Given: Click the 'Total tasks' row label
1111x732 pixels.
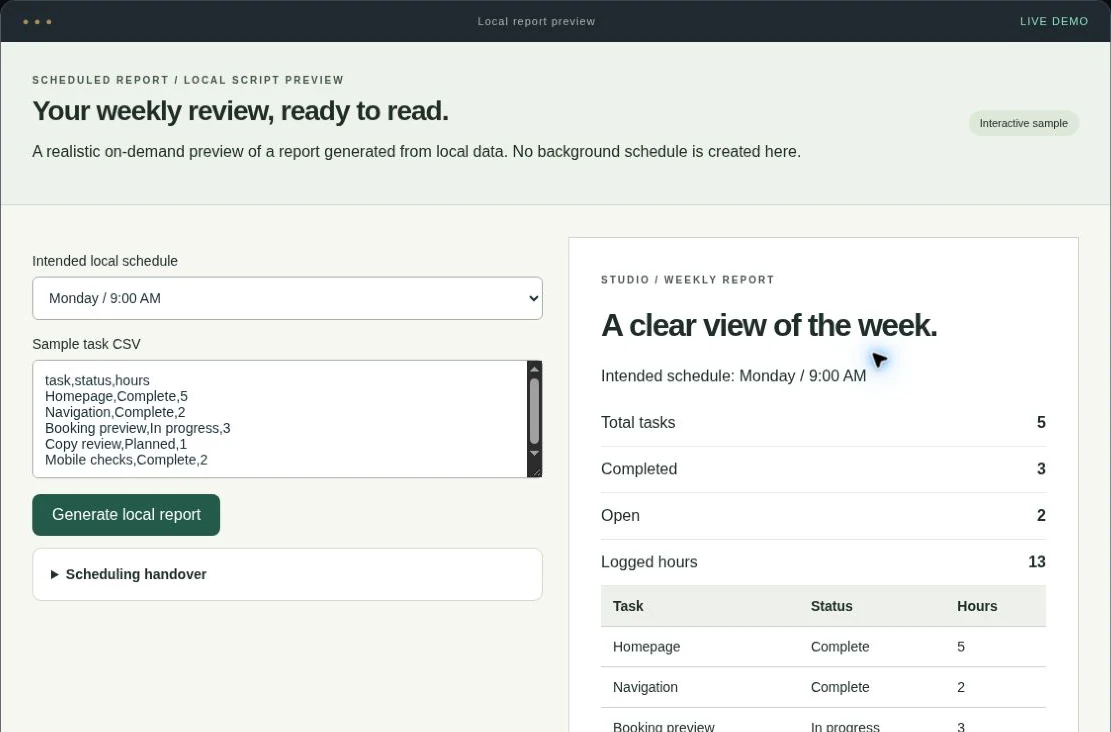Looking at the screenshot, I should pyautogui.click(x=638, y=422).
